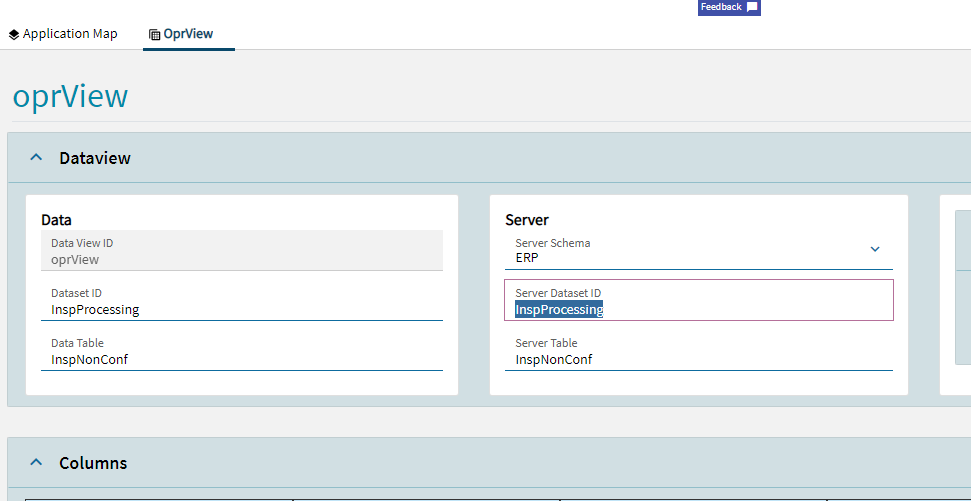
Task: Click the Dataview section title
Action: 95,158
